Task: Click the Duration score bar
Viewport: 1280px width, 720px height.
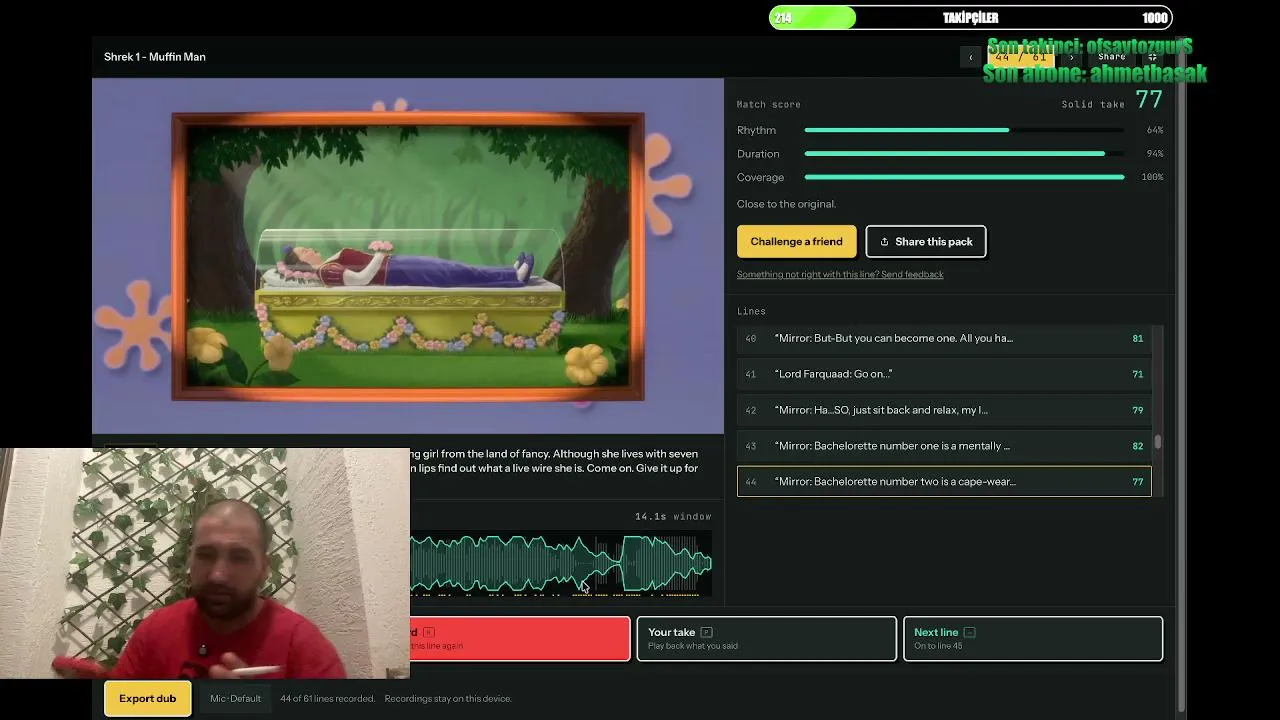Action: coord(964,154)
